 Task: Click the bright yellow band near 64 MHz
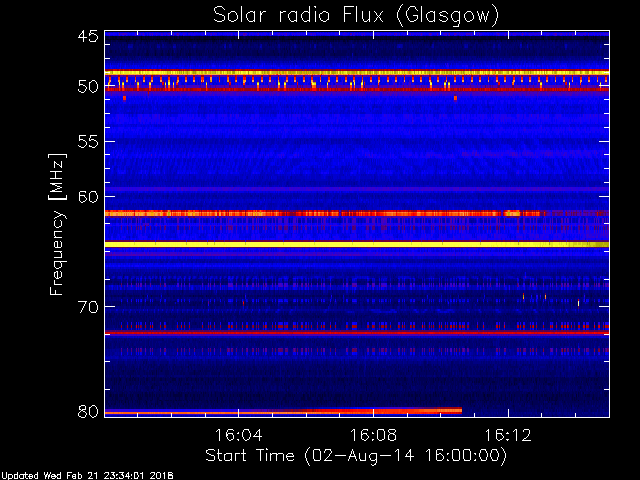(357, 244)
